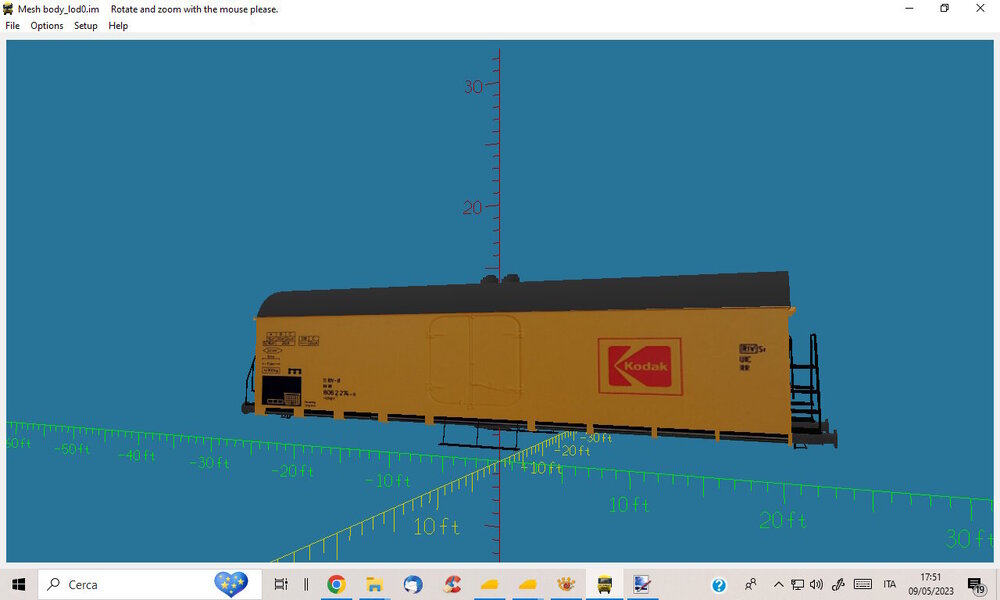Open the Options menu
This screenshot has height=600, width=1000.
47,26
